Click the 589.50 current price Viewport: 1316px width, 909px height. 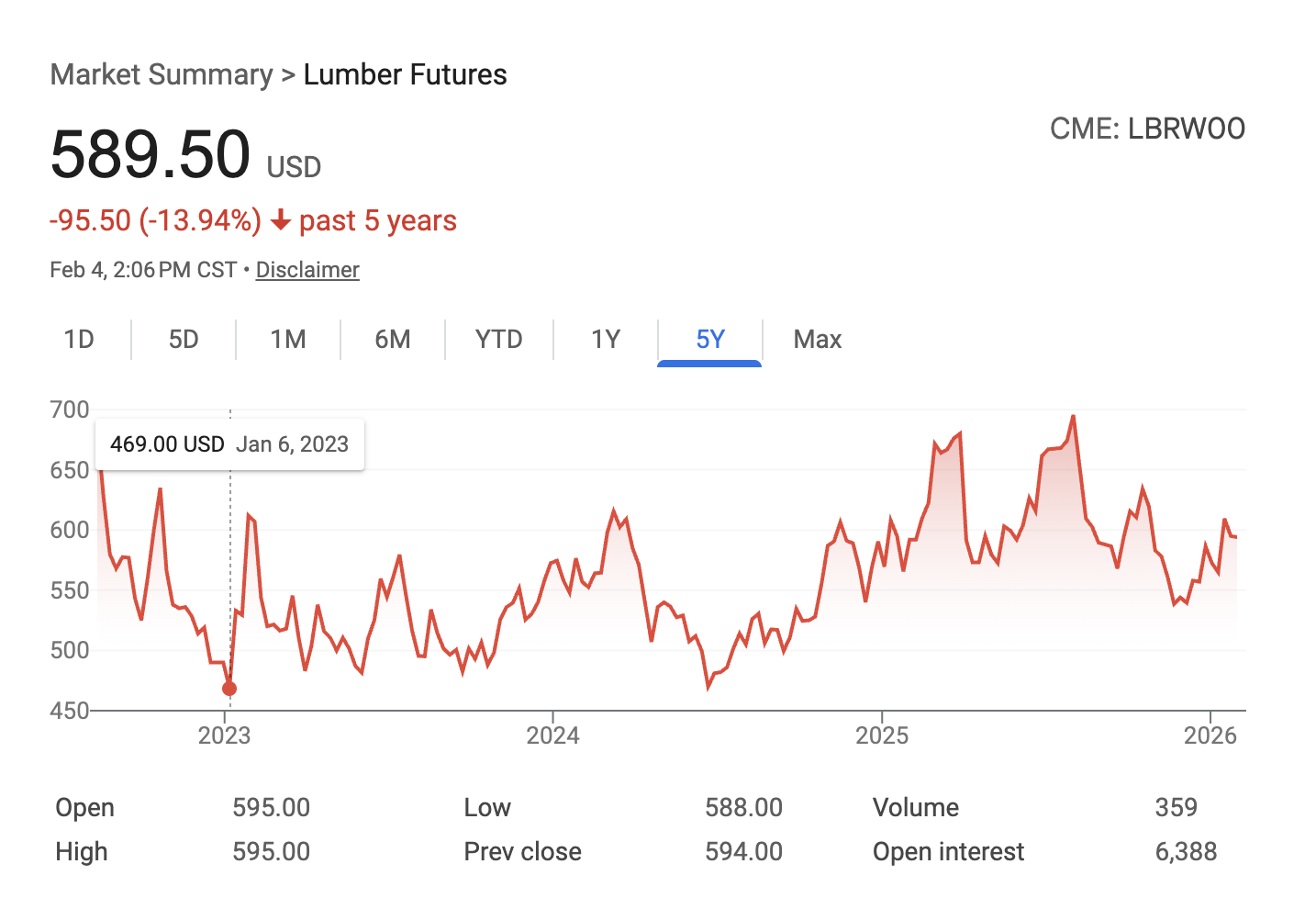coord(151,154)
